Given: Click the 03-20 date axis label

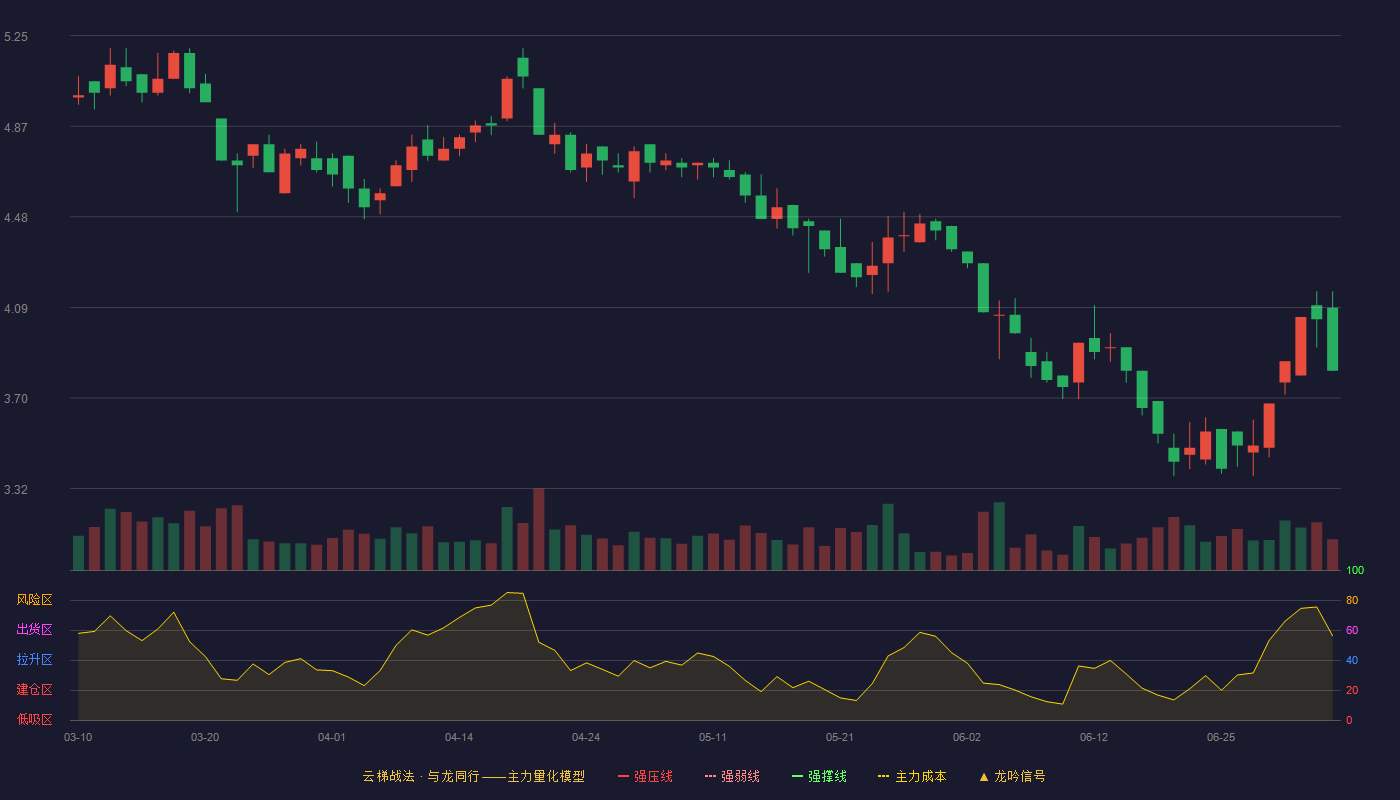Looking at the screenshot, I should pyautogui.click(x=205, y=737).
